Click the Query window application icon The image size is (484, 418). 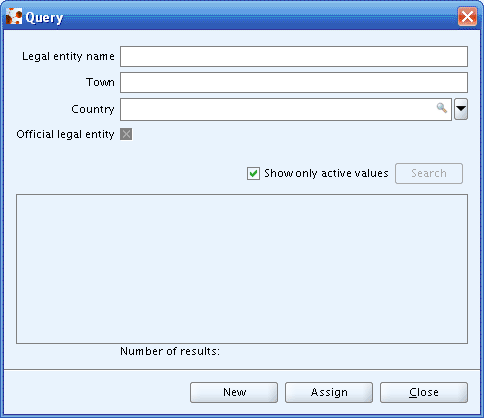coord(14,16)
